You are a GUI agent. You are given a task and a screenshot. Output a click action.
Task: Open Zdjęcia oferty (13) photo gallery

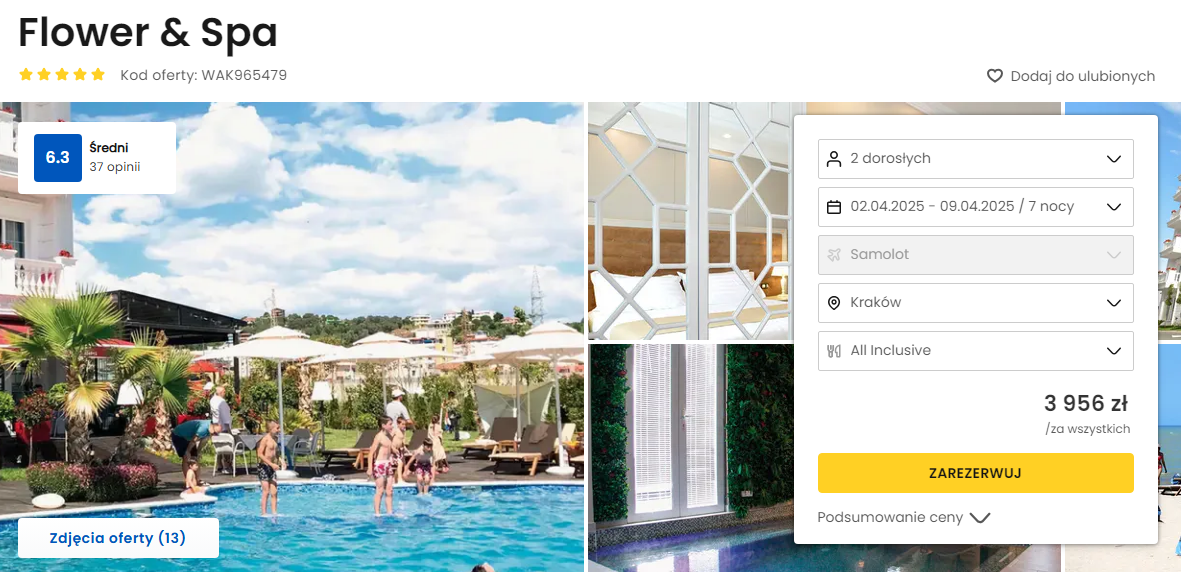(x=118, y=538)
